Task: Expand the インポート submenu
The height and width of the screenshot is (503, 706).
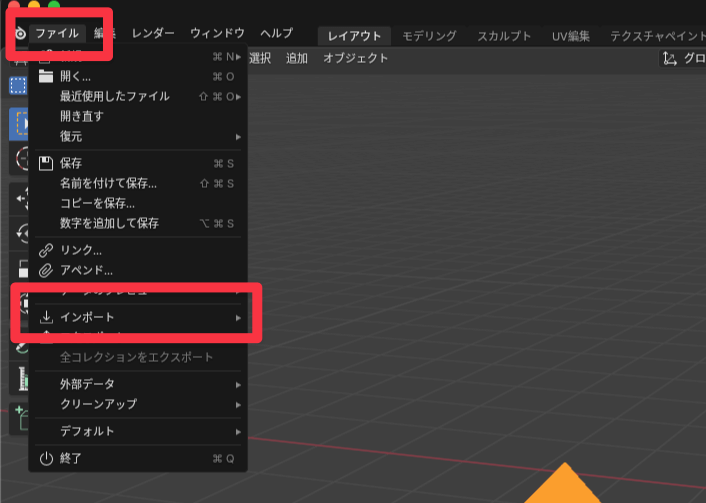Action: tap(138, 317)
